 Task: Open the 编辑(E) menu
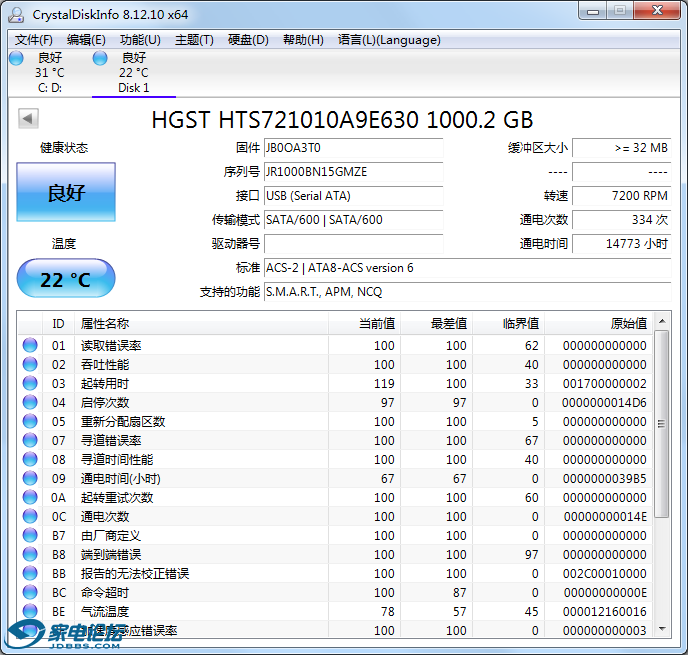click(x=86, y=40)
